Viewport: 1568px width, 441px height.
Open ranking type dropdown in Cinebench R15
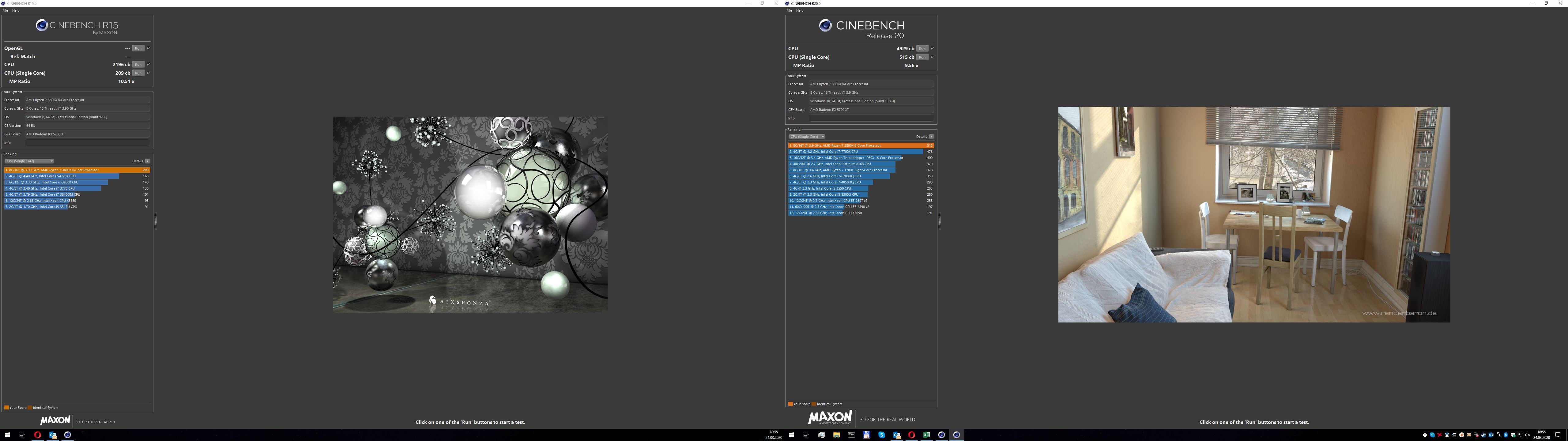[x=29, y=161]
